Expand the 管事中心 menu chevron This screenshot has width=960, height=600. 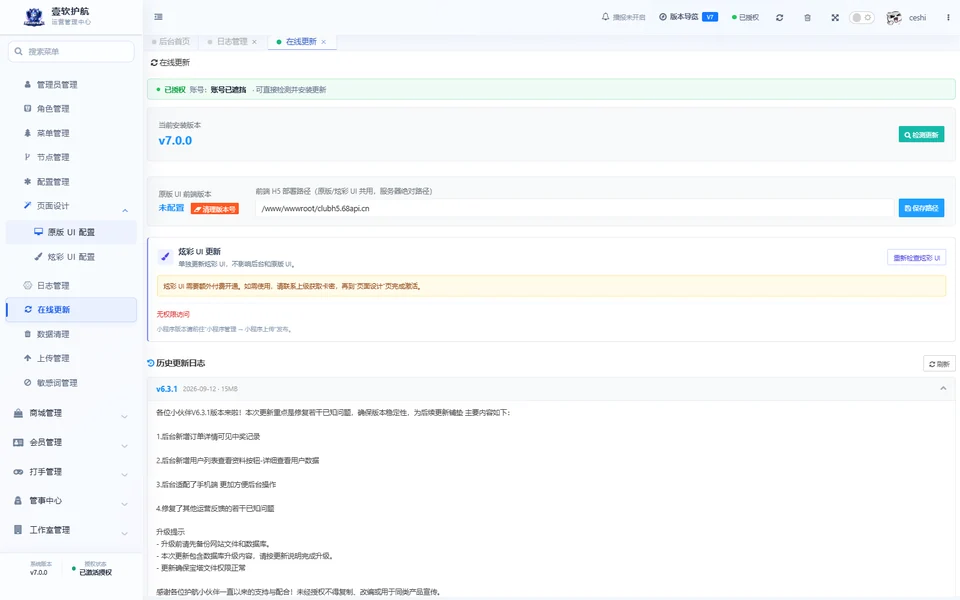pyautogui.click(x=124, y=504)
